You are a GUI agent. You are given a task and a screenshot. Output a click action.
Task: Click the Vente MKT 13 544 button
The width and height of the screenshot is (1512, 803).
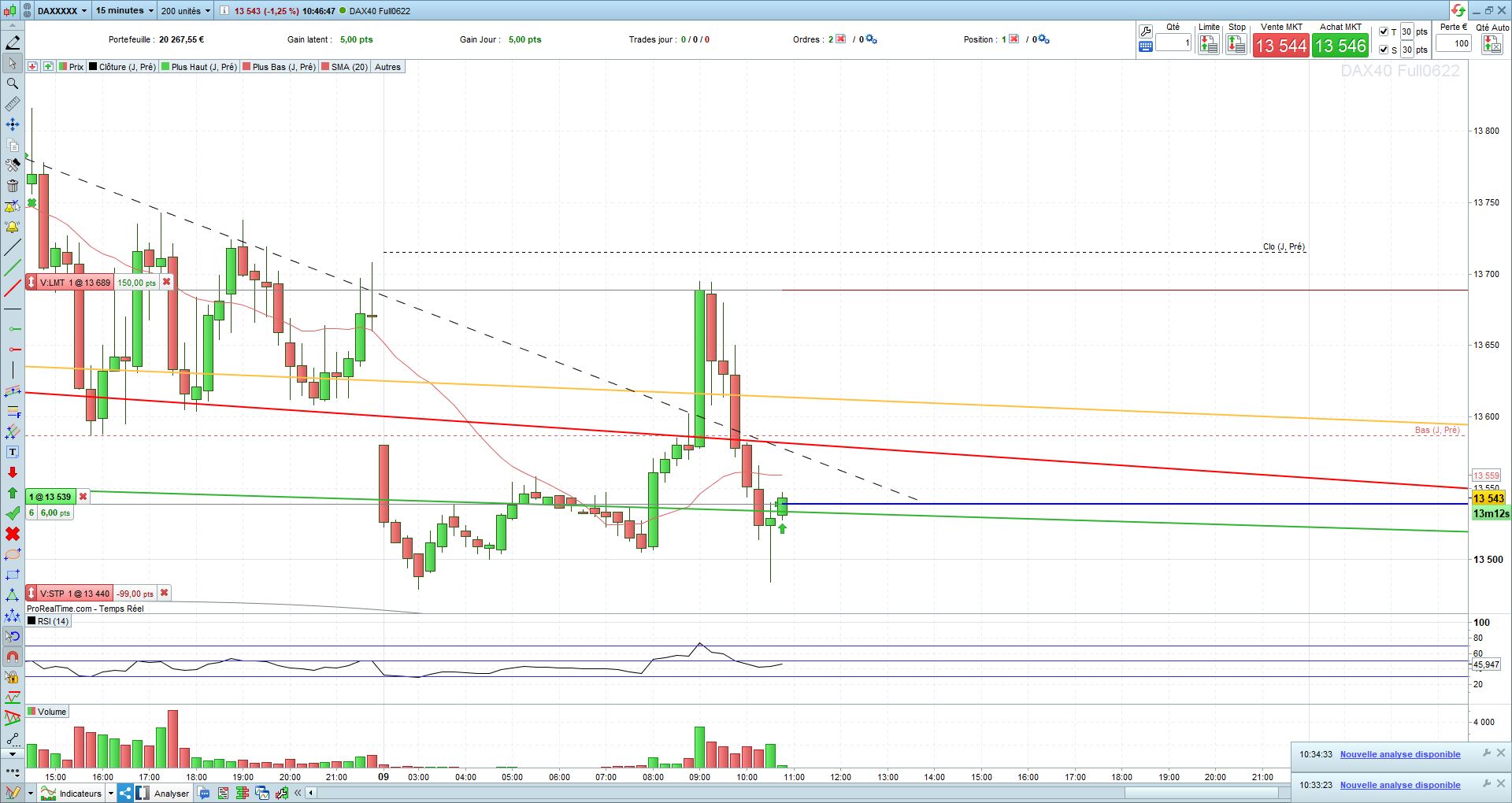pos(1281,46)
